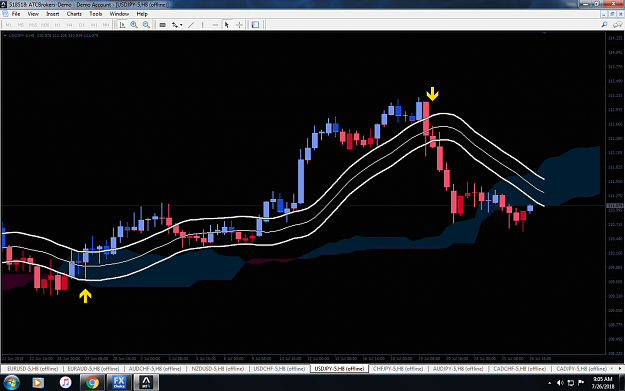This screenshot has height=391, width=625.
Task: Click the show desktop strip beside the clock
Action: click(x=622, y=383)
